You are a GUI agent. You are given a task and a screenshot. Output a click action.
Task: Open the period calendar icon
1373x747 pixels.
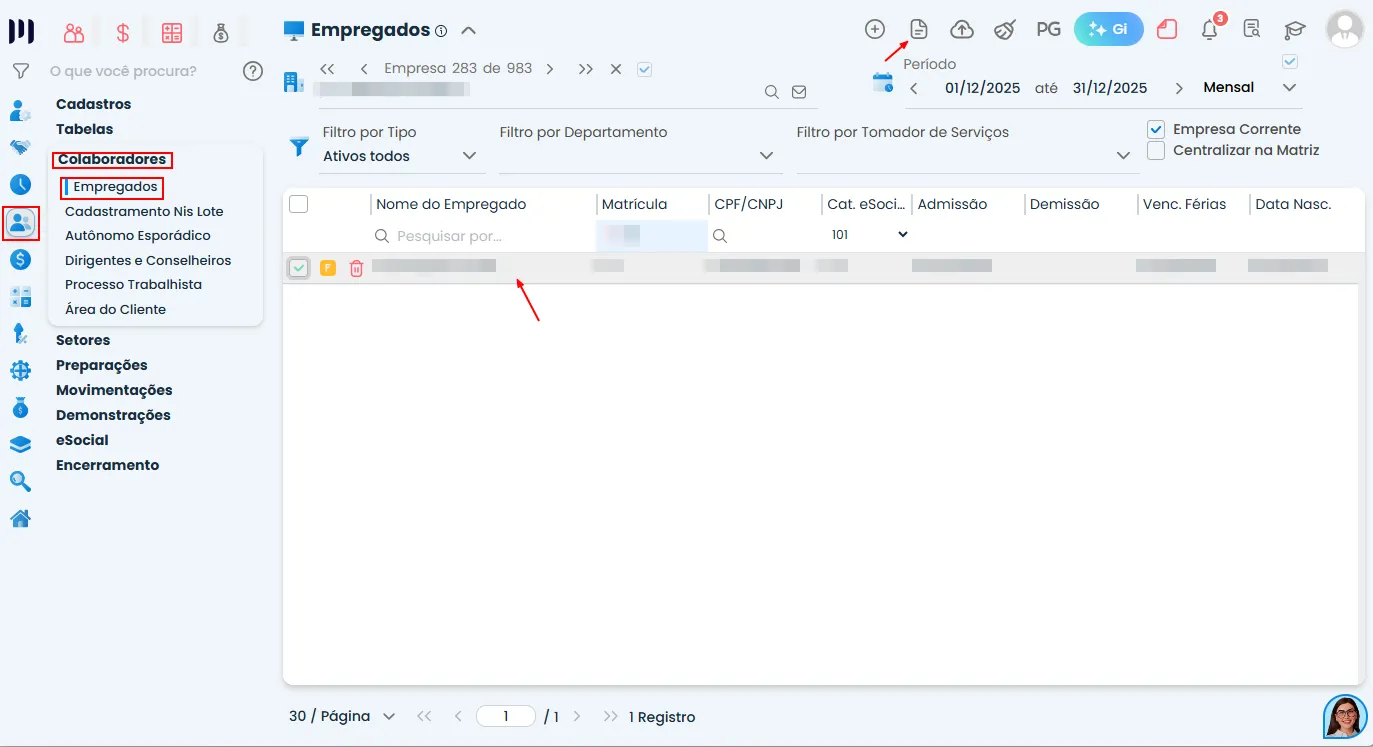(883, 83)
